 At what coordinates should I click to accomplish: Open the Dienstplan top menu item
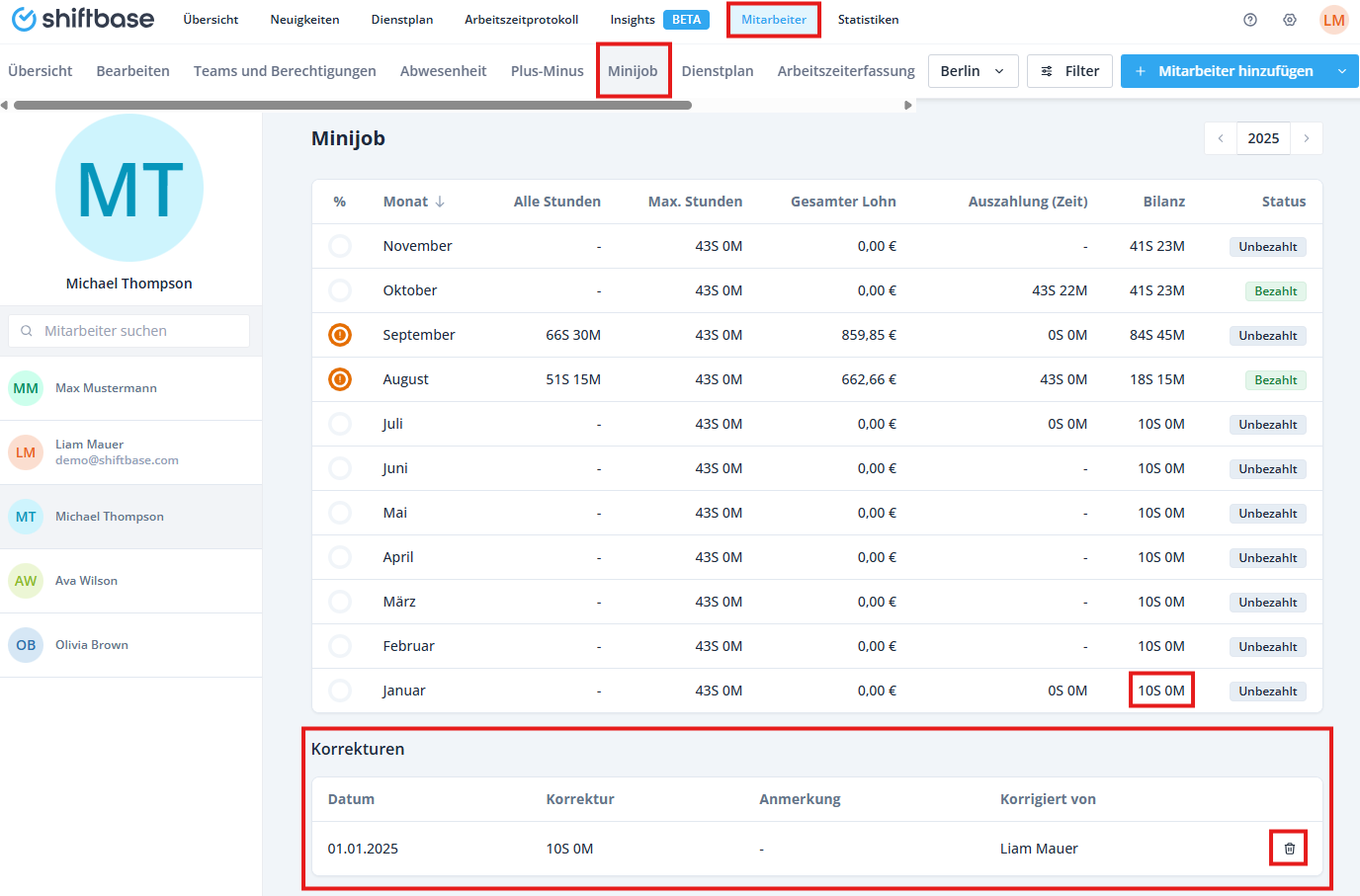pos(401,20)
